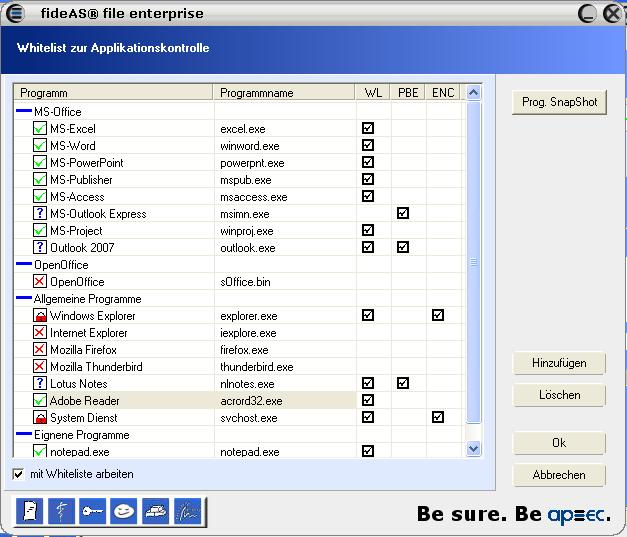The width and height of the screenshot is (627, 537).
Task: Minimize the fideAS window
Action: (x=587, y=14)
